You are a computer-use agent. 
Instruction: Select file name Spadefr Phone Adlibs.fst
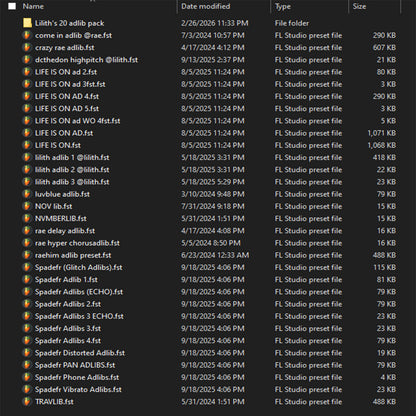[x=77, y=377]
